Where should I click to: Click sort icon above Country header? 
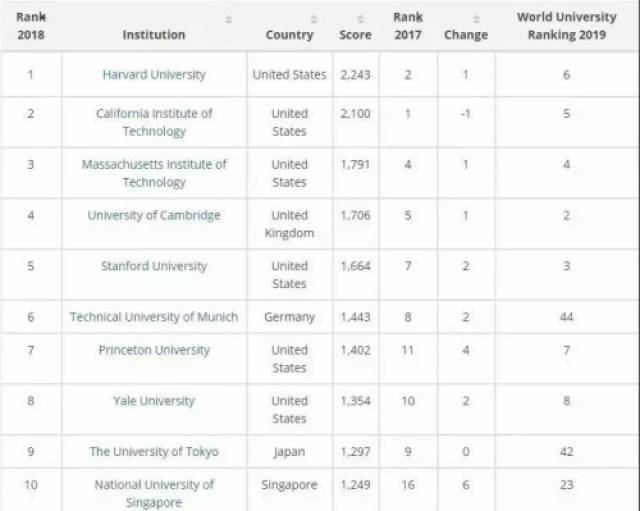pos(314,19)
